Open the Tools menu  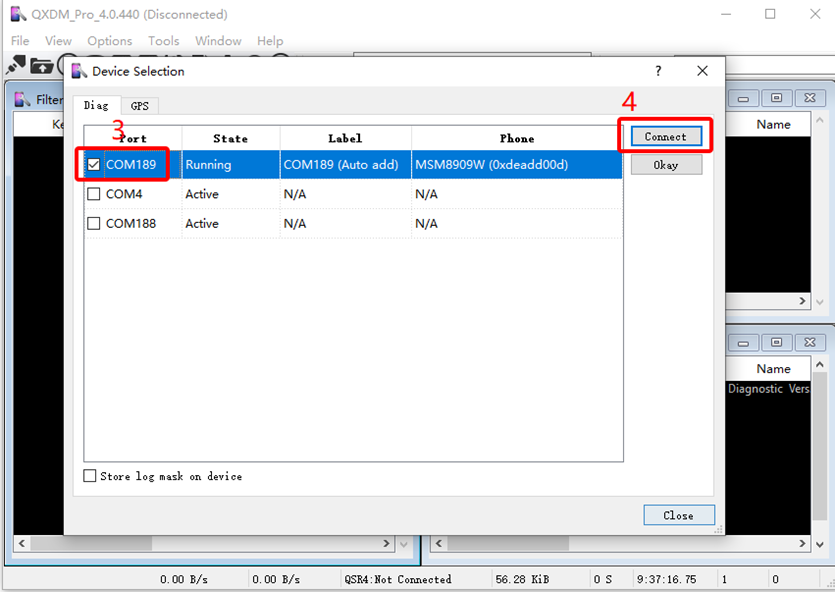point(163,41)
